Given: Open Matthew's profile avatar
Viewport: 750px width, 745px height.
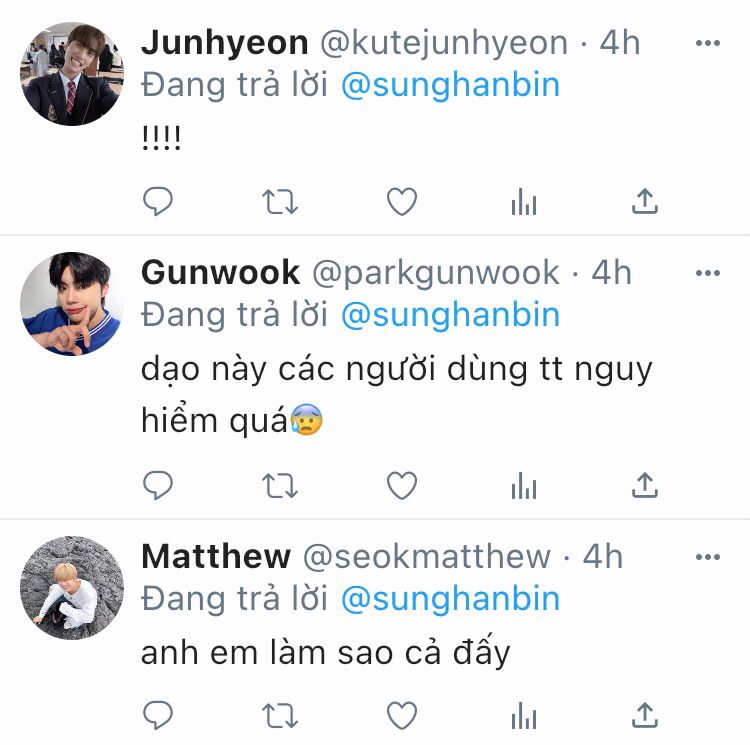Looking at the screenshot, I should [72, 587].
